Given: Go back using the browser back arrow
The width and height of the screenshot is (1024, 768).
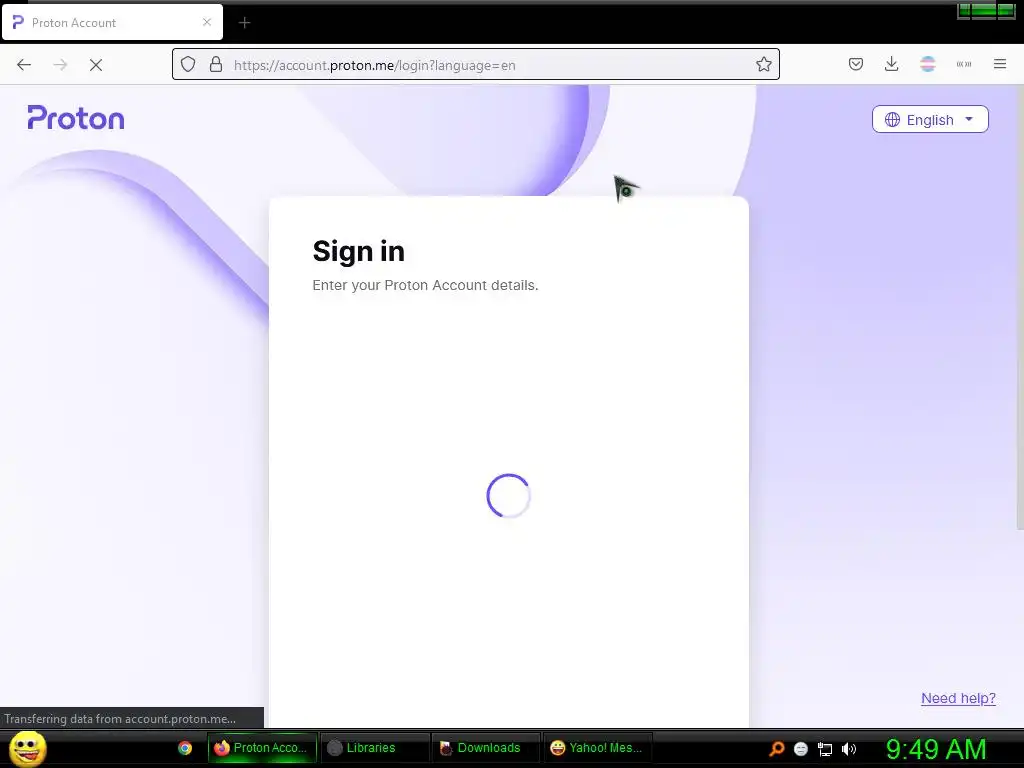Looking at the screenshot, I should tap(24, 65).
